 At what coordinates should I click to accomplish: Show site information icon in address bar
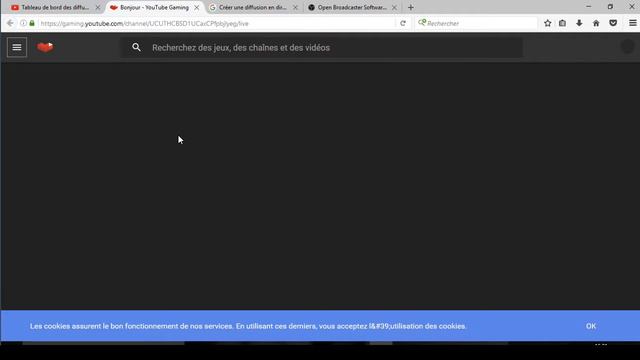coord(23,23)
